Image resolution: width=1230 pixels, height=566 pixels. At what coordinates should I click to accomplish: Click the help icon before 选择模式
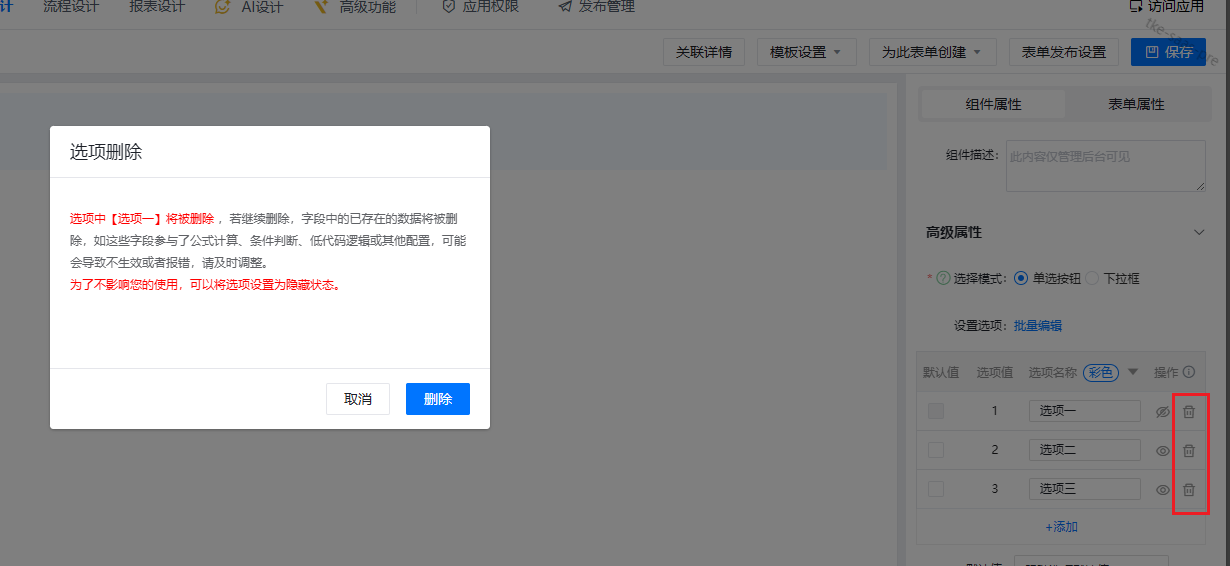[942, 279]
